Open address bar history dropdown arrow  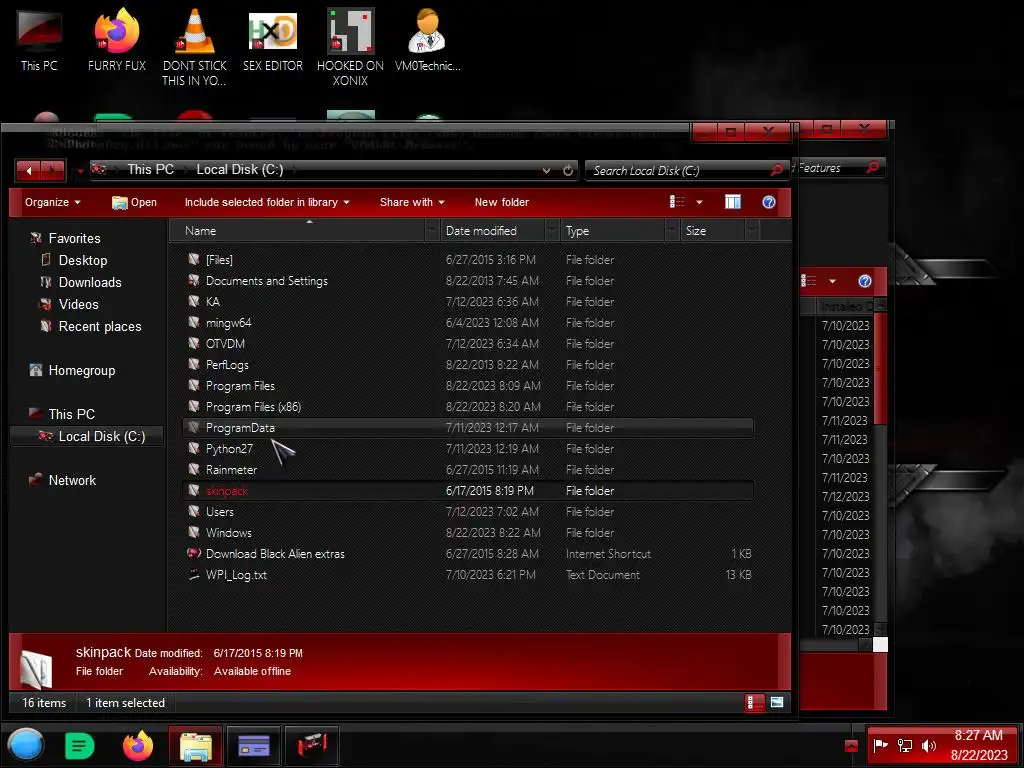click(x=546, y=170)
